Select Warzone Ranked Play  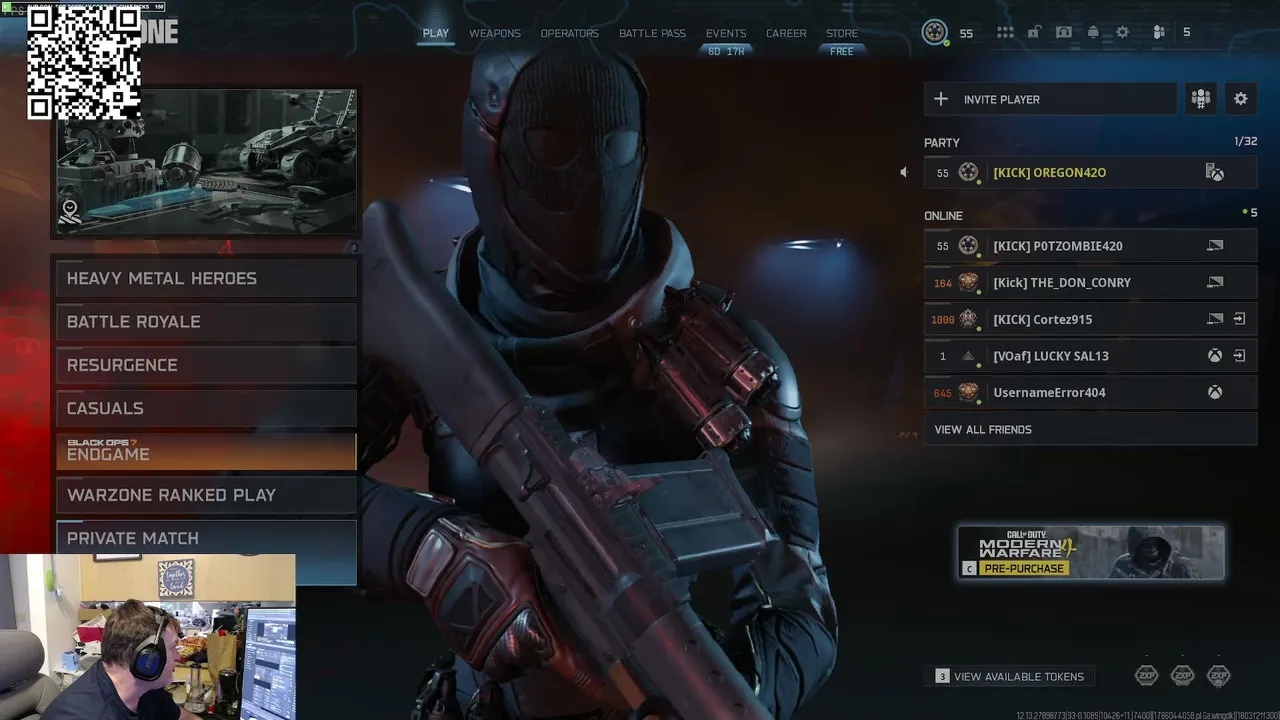coord(206,495)
